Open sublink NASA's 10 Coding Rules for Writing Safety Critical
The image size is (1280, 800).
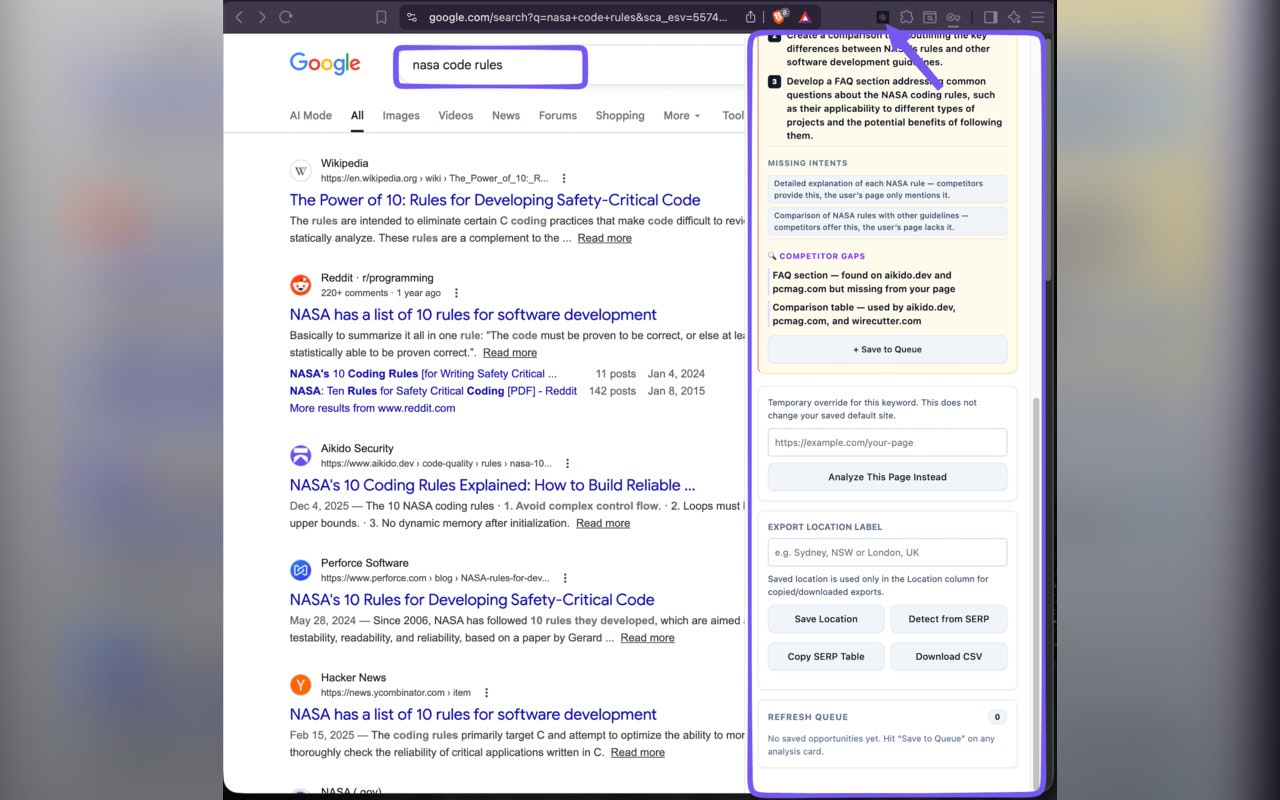pyautogui.click(x=424, y=374)
